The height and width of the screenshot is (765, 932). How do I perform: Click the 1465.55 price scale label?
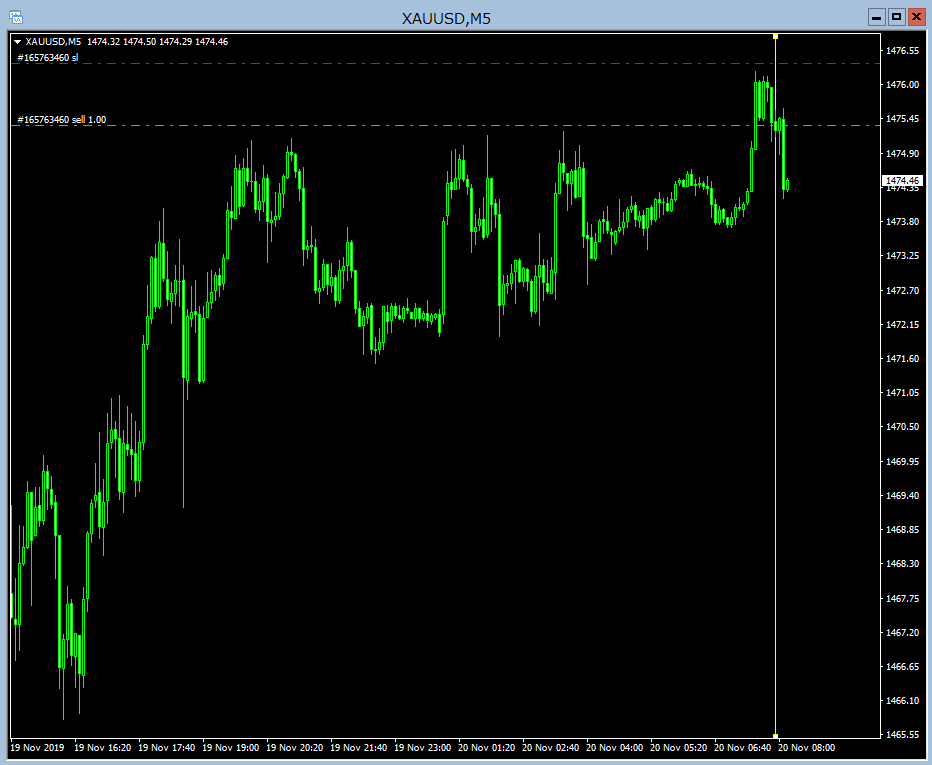pos(902,735)
